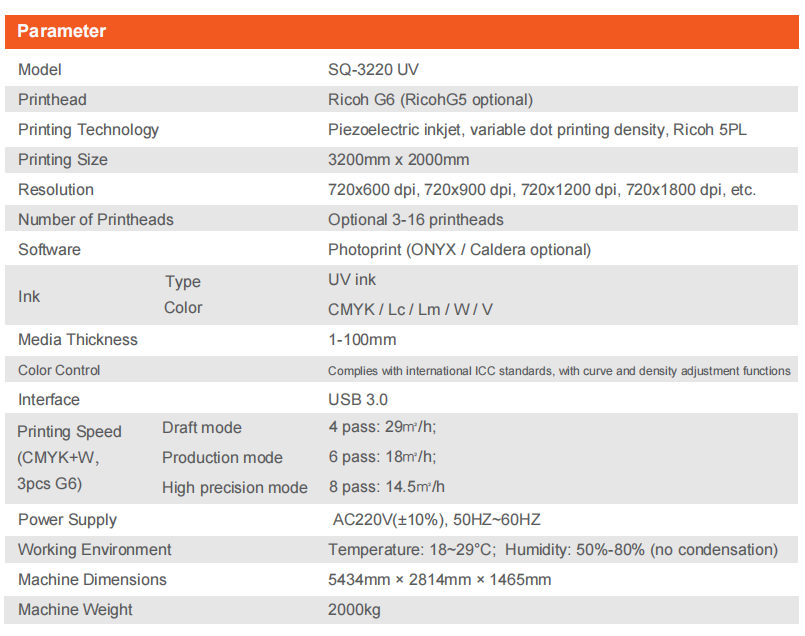This screenshot has width=805, height=636.
Task: Click the High precision mode label
Action: (235, 488)
